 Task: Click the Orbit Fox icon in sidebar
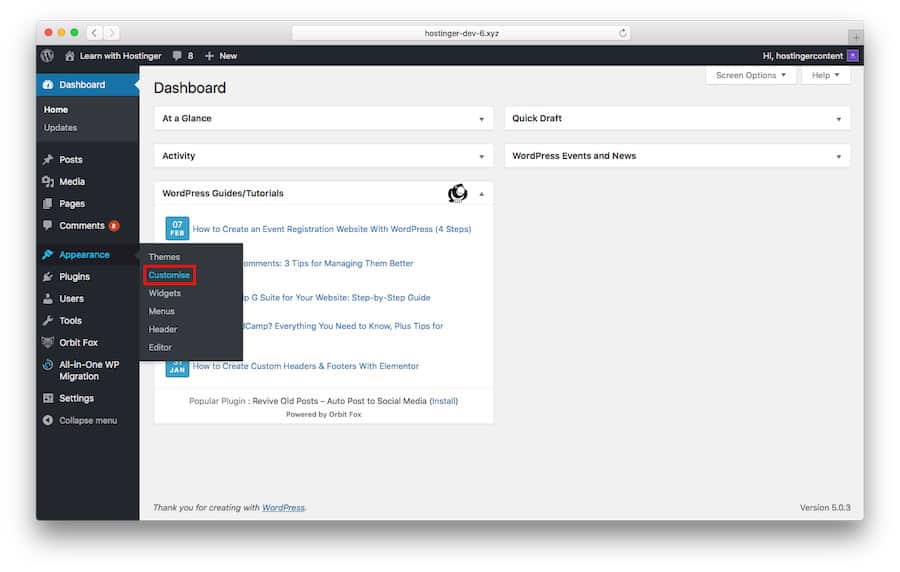point(48,343)
